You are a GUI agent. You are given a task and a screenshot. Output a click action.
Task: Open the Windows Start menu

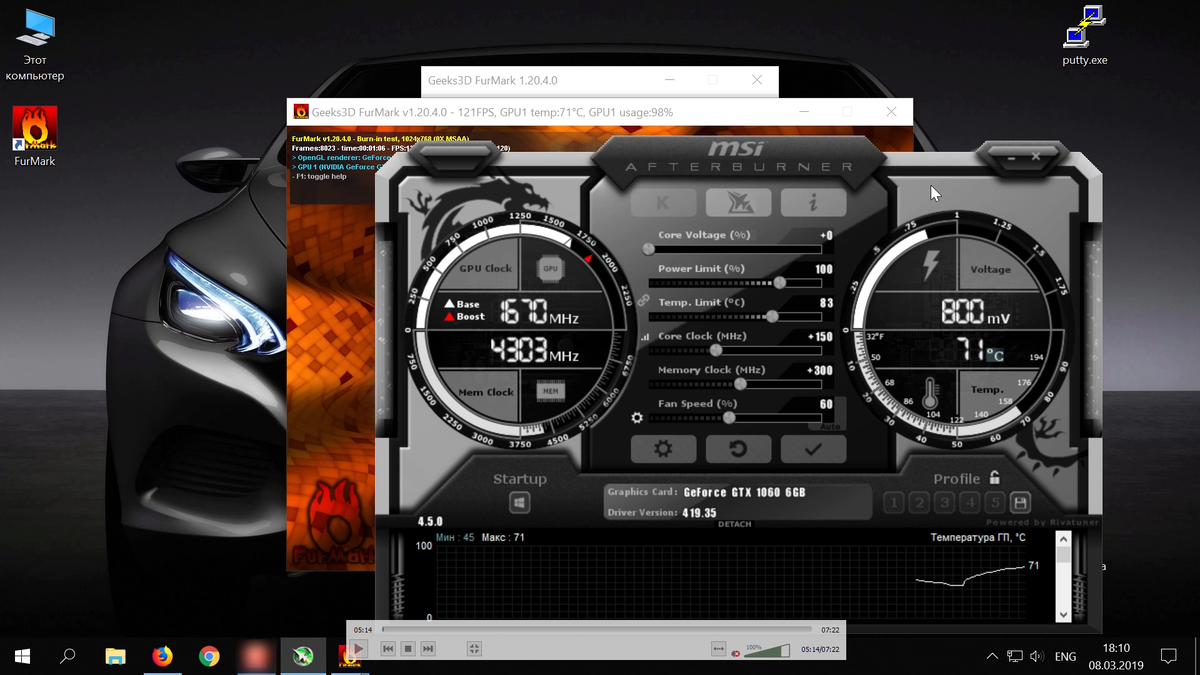pyautogui.click(x=22, y=656)
